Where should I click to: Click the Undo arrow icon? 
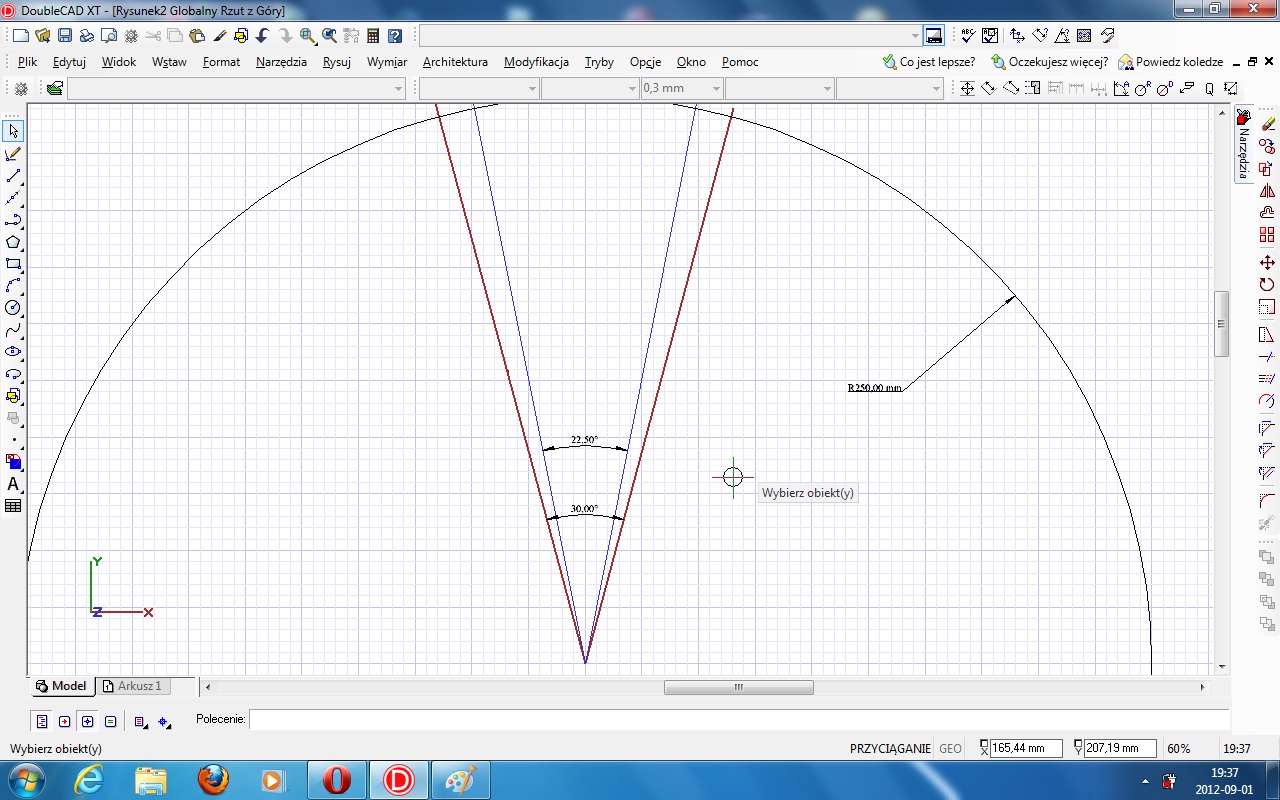click(262, 36)
